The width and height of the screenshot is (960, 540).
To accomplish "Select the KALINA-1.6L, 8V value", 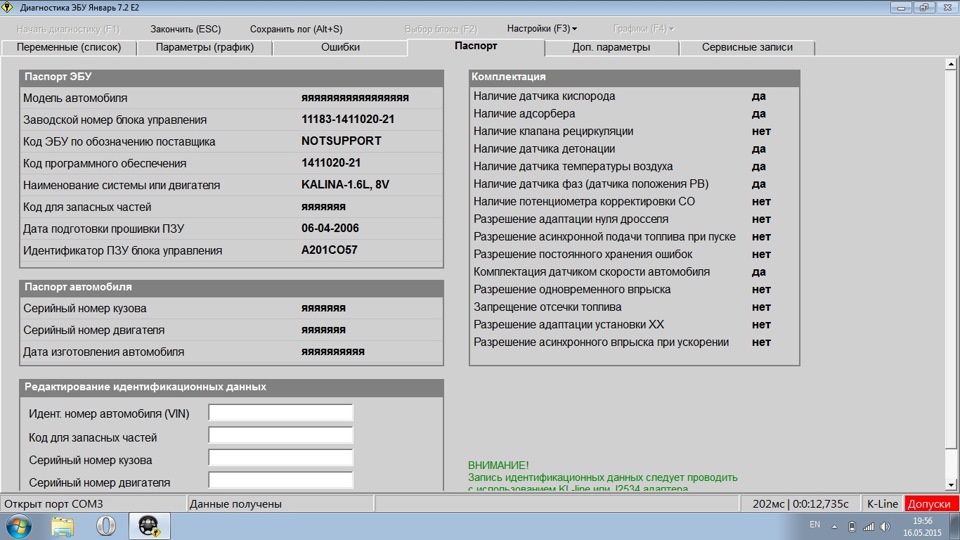I will coord(345,184).
